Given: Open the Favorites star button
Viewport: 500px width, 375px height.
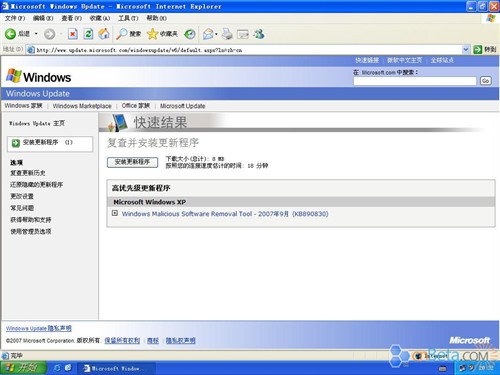Looking at the screenshot, I should 162,34.
